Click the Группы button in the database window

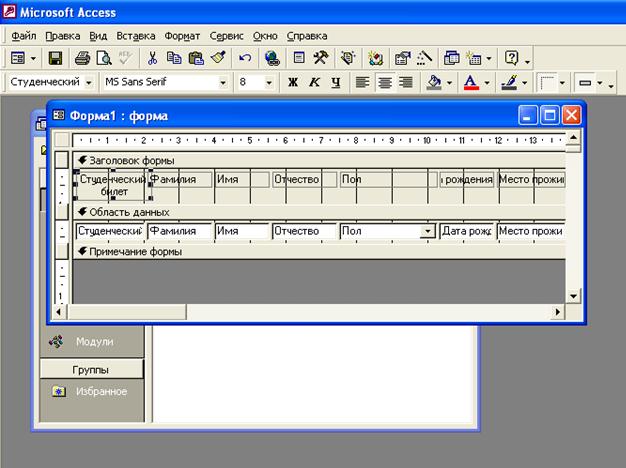(x=91, y=370)
